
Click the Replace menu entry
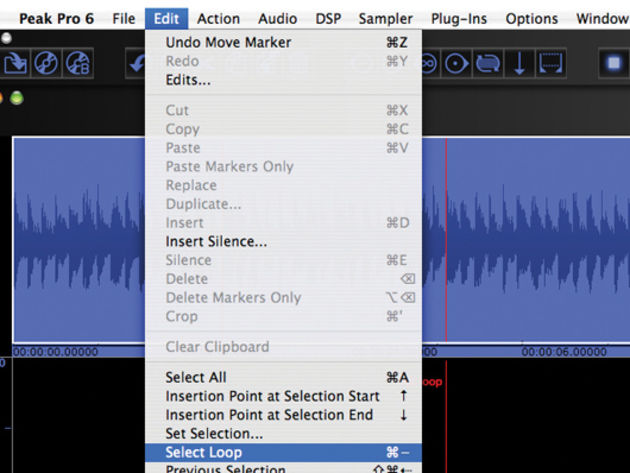pyautogui.click(x=283, y=185)
